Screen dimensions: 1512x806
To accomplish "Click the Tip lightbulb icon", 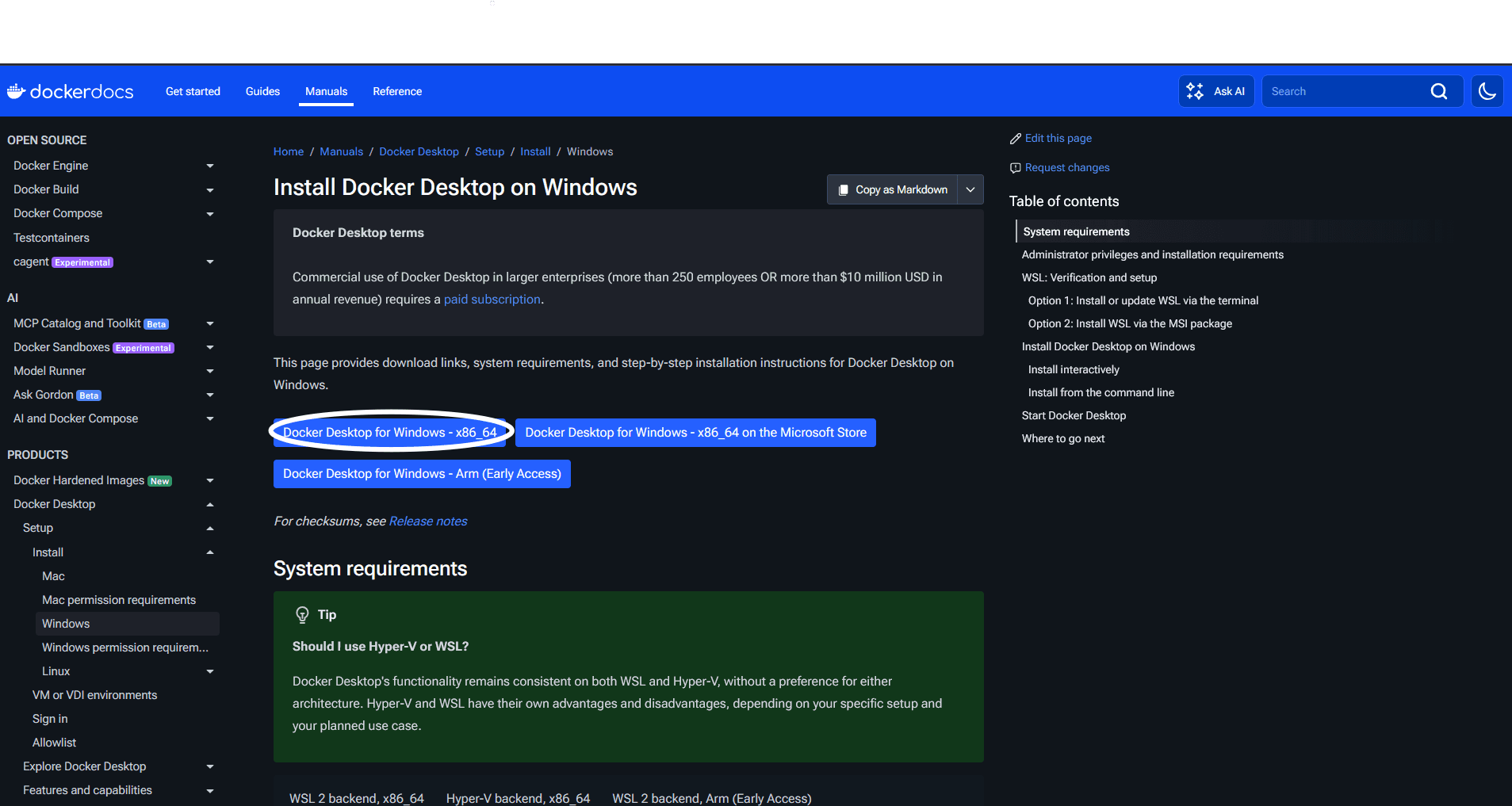I will 302,614.
